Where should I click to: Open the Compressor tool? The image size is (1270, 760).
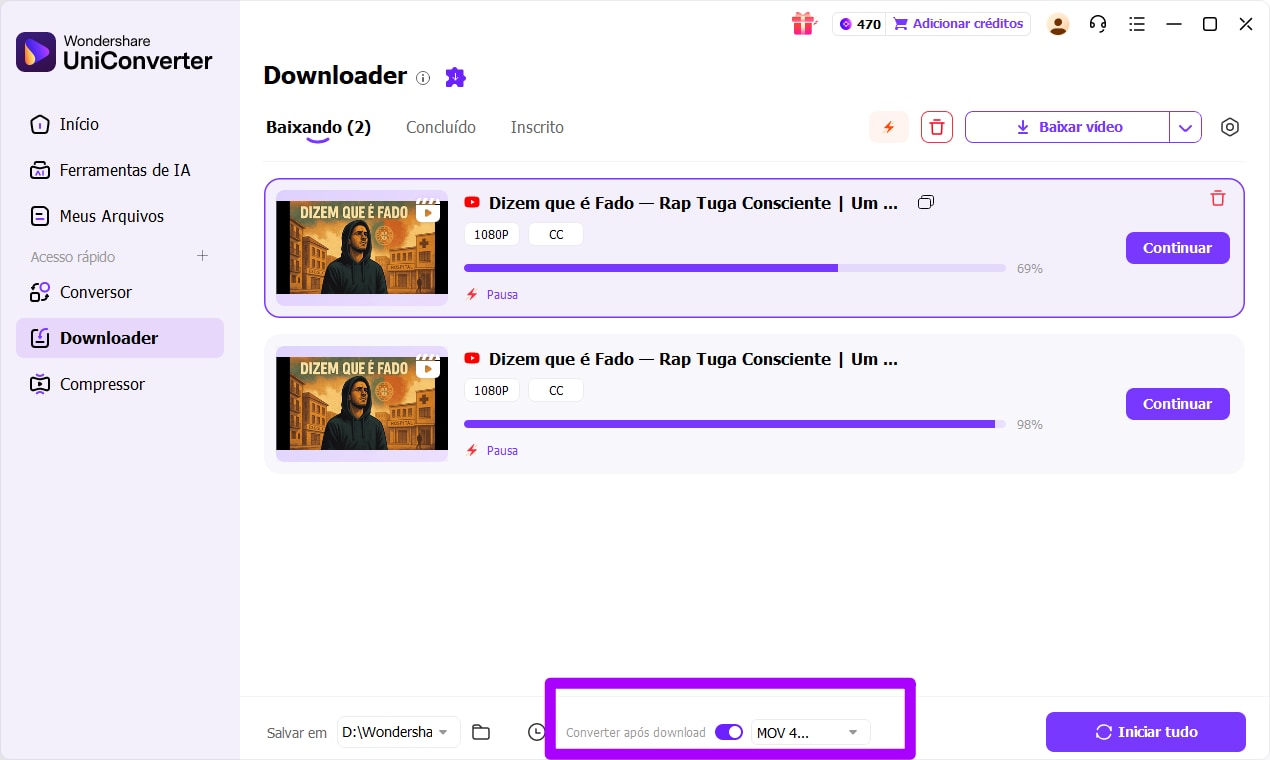point(100,384)
